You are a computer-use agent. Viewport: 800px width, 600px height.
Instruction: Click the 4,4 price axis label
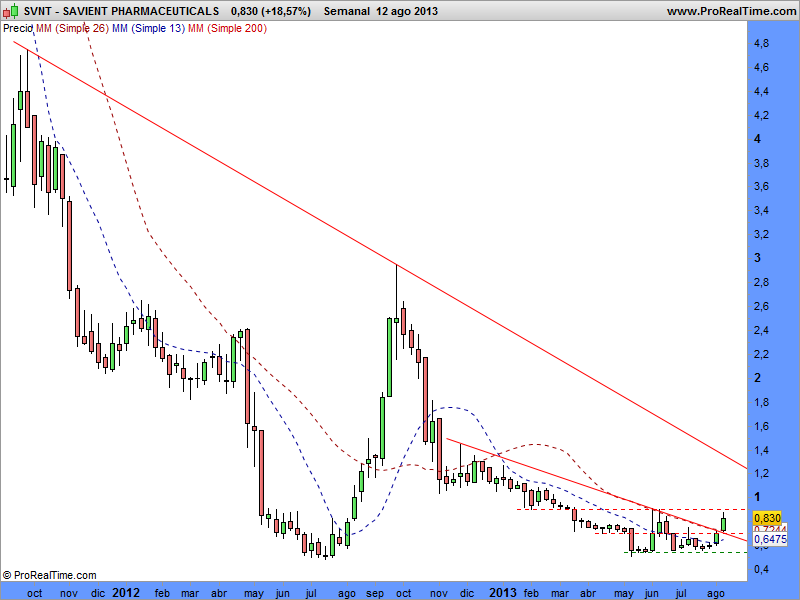tap(762, 91)
